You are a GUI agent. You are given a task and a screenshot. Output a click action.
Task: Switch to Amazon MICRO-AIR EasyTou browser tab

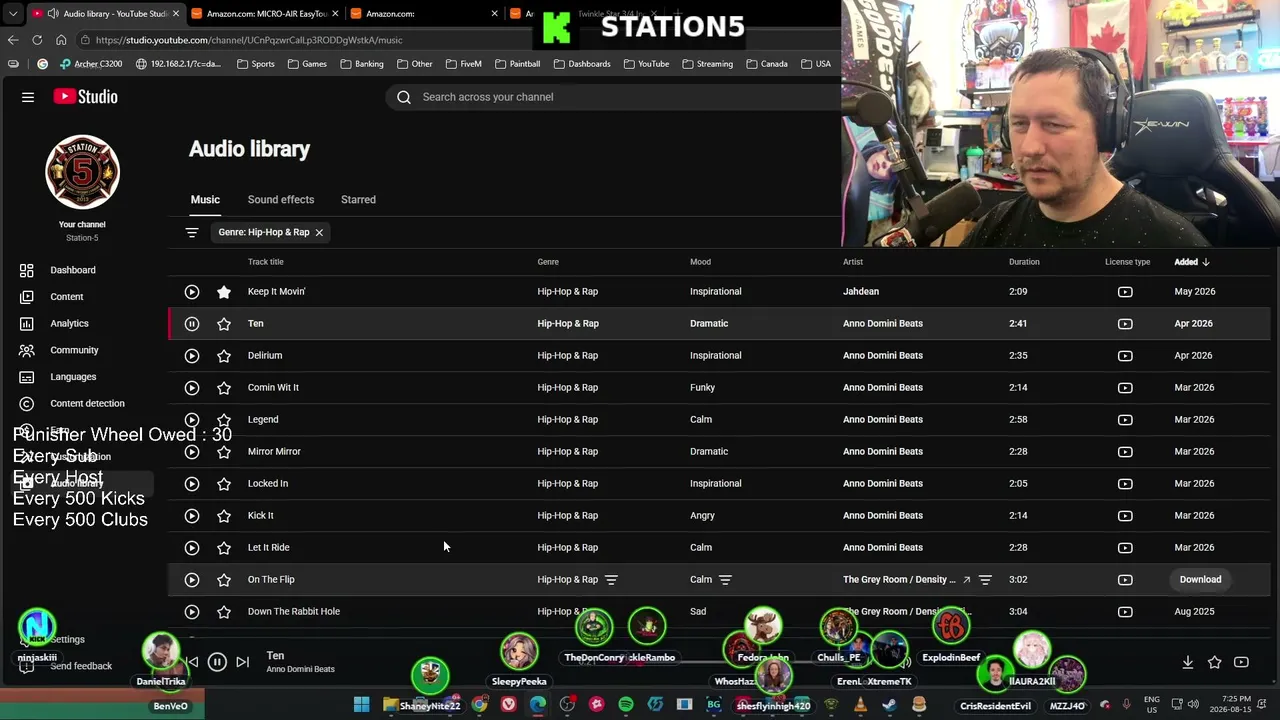pos(265,14)
